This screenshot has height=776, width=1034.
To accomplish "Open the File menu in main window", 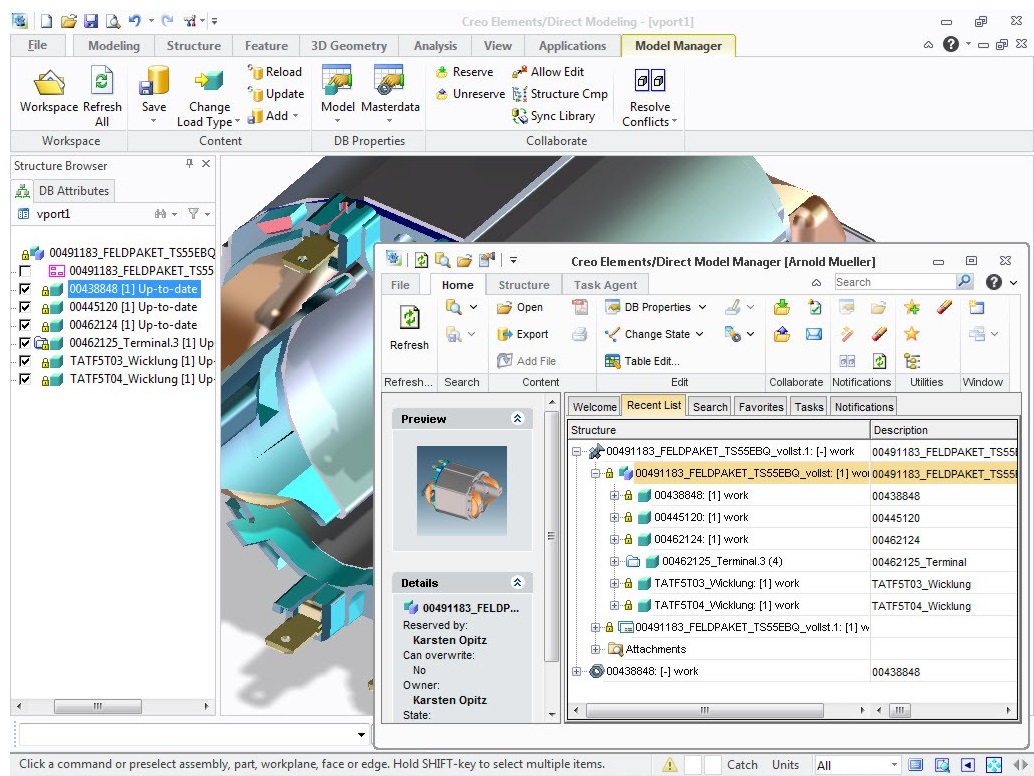I will coord(38,45).
